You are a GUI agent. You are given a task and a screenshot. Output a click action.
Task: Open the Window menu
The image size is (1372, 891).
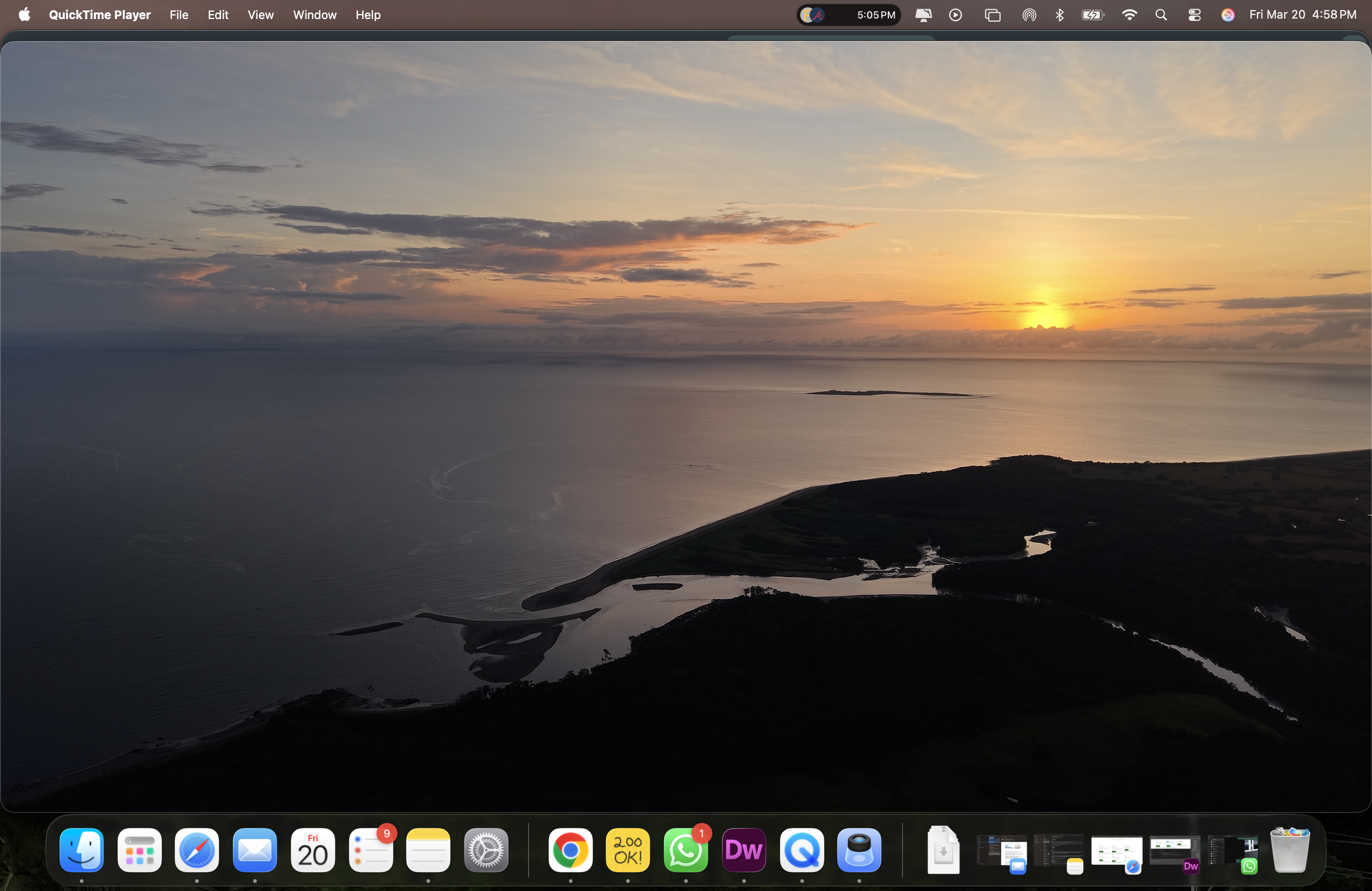click(314, 15)
